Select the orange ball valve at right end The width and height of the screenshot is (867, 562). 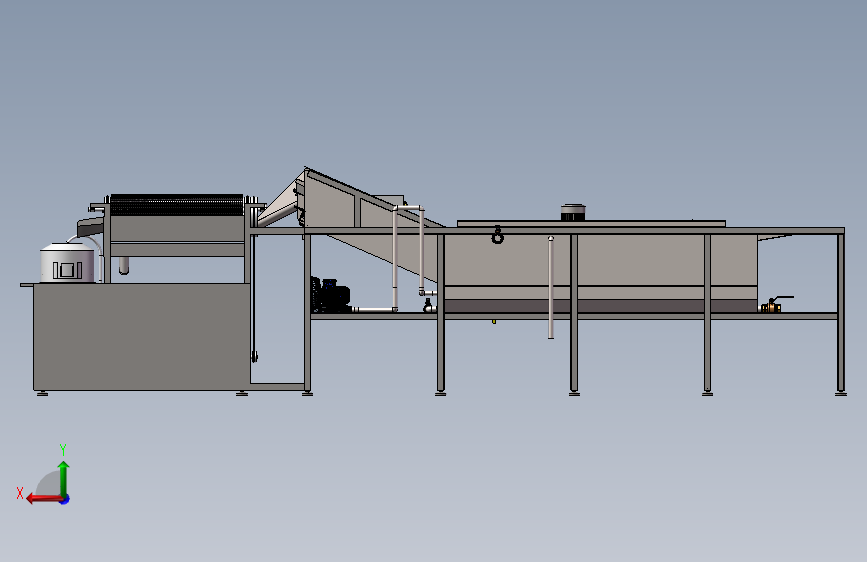[772, 306]
